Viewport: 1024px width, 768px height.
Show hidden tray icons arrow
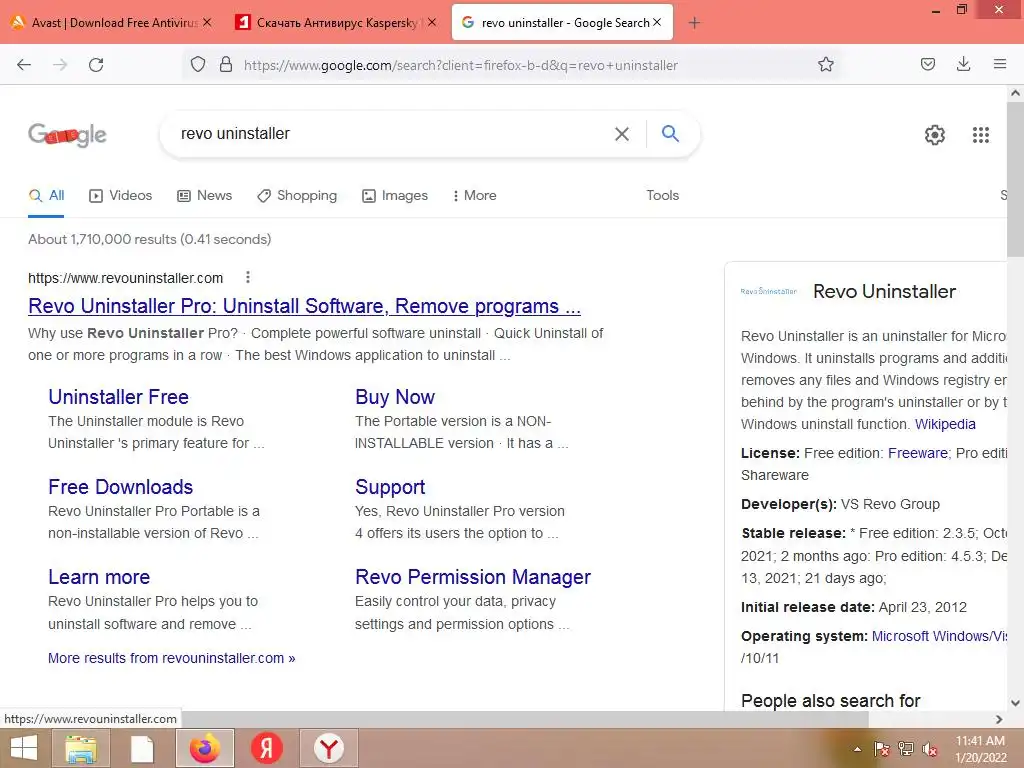click(857, 749)
